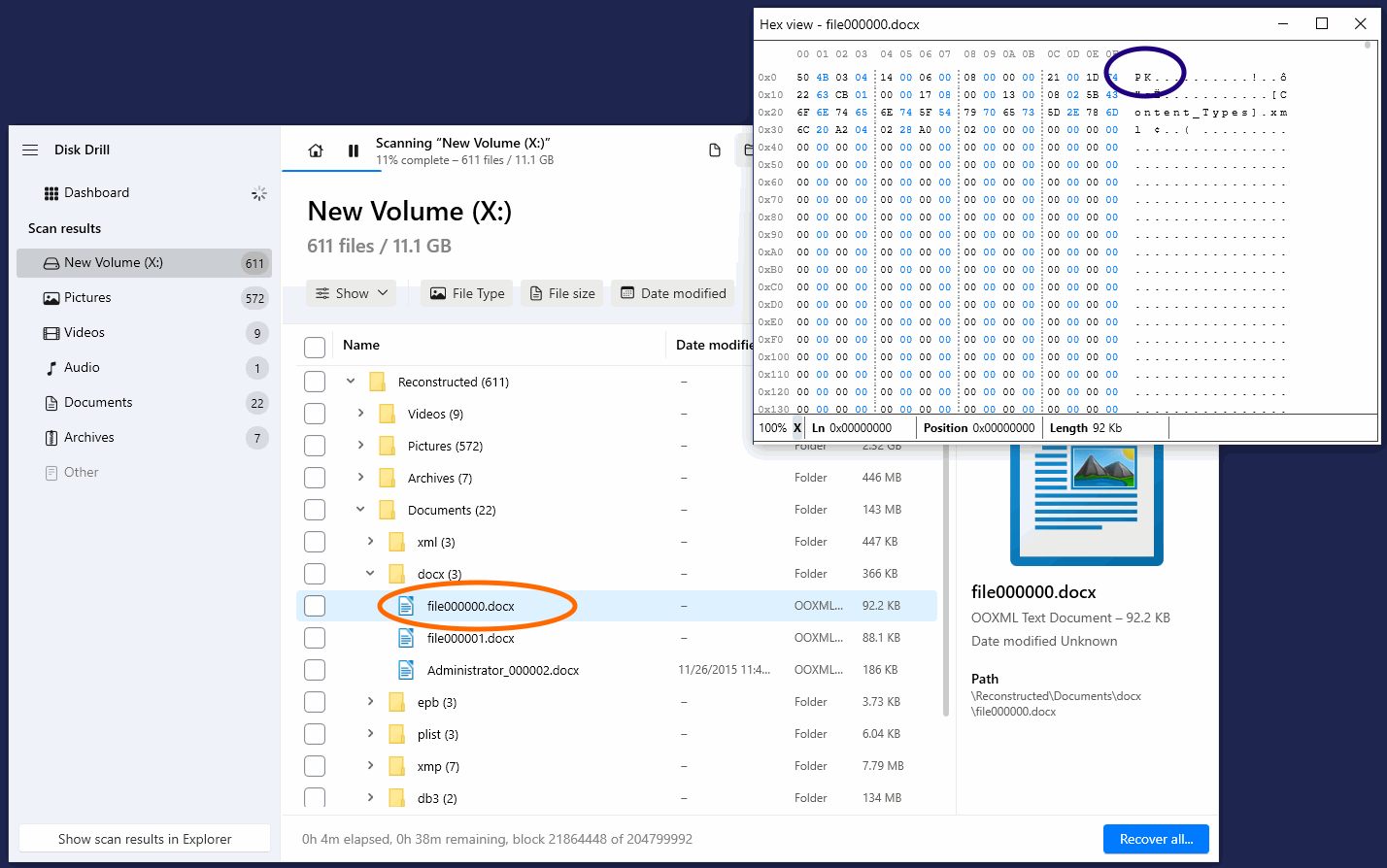Go to Documents category in the sidebar
The width and height of the screenshot is (1387, 868).
98,403
